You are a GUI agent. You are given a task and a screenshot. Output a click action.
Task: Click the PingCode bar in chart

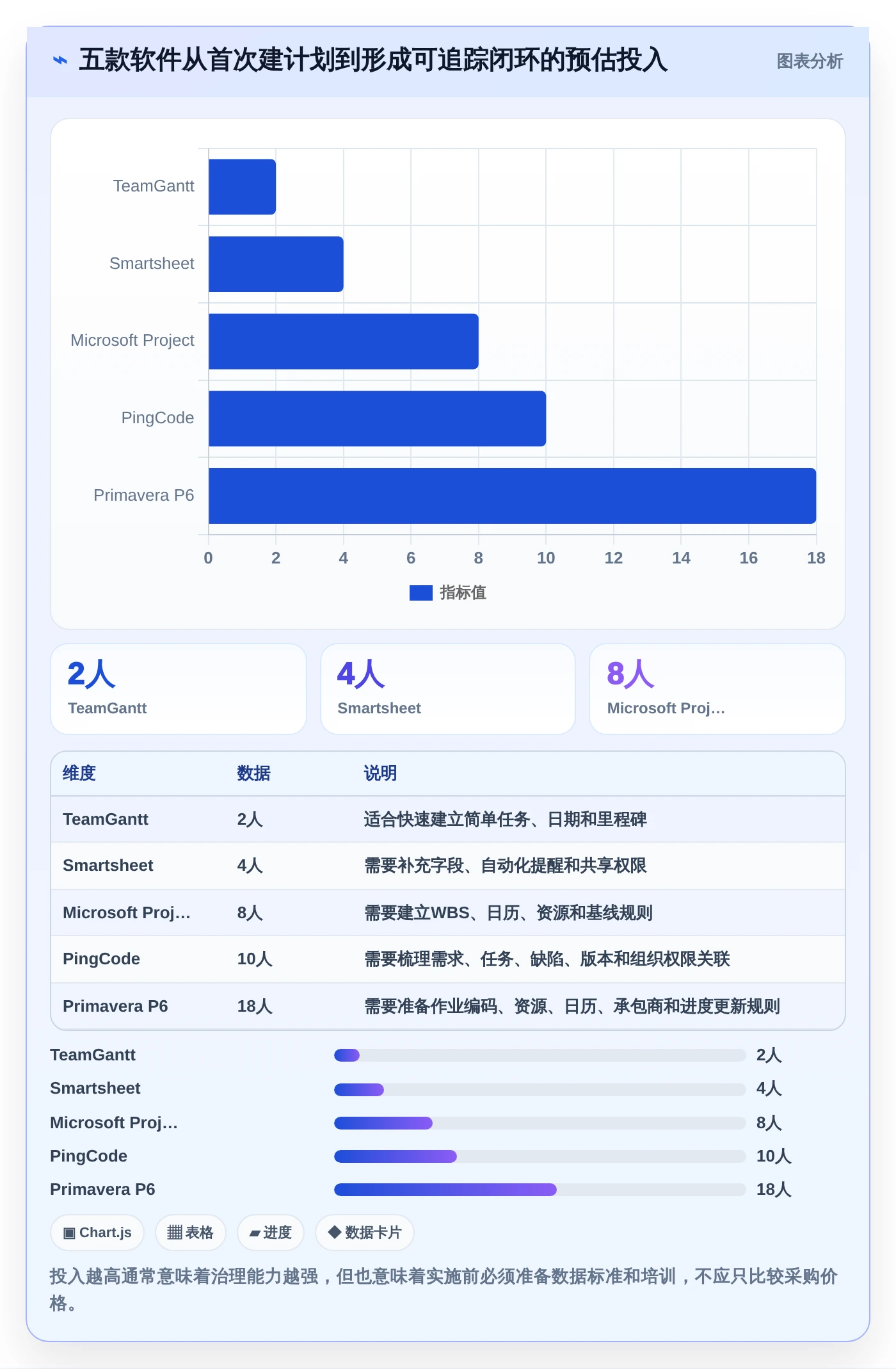click(377, 419)
